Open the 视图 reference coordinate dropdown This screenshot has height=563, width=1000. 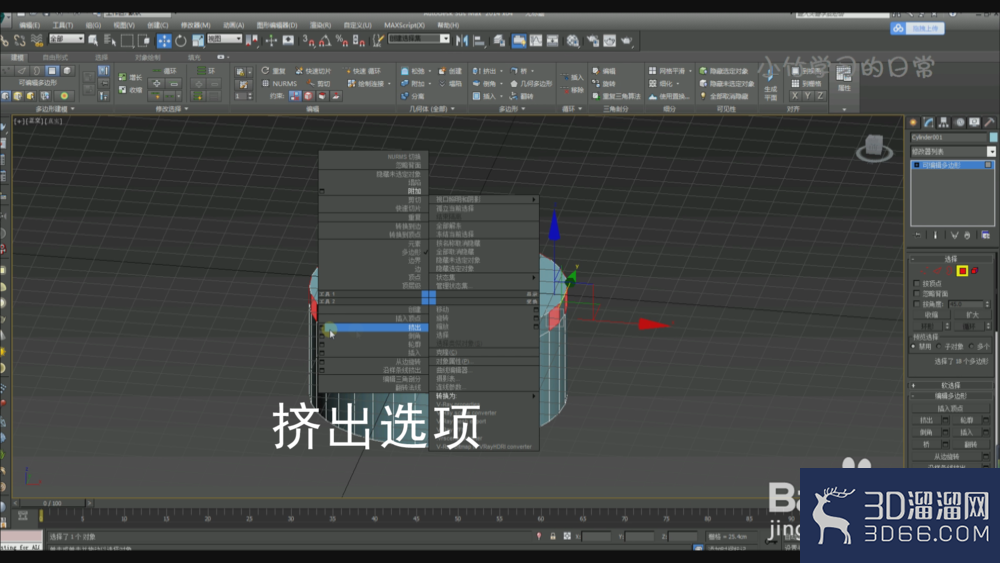point(224,39)
